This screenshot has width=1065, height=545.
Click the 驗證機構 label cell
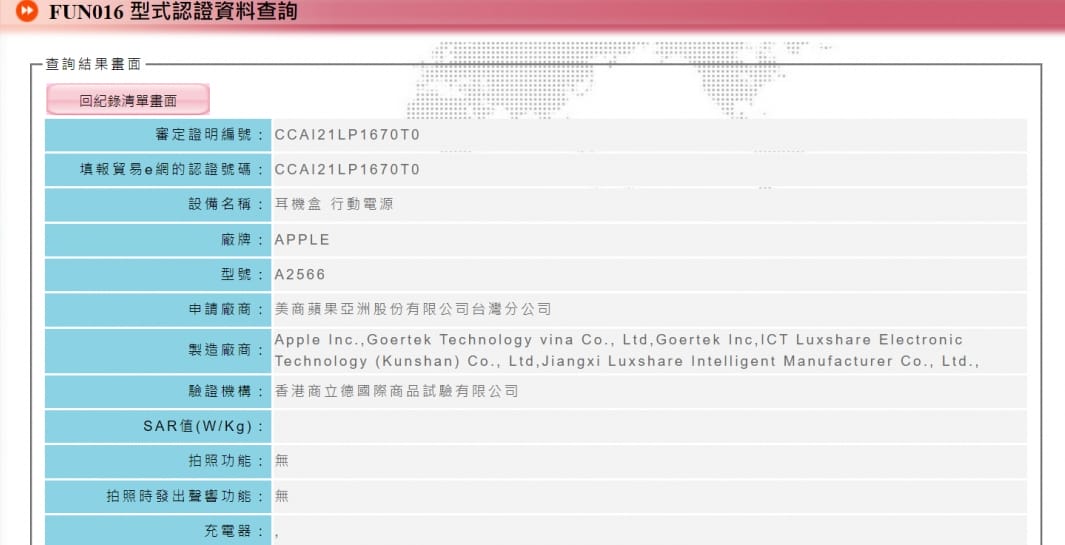click(x=158, y=391)
